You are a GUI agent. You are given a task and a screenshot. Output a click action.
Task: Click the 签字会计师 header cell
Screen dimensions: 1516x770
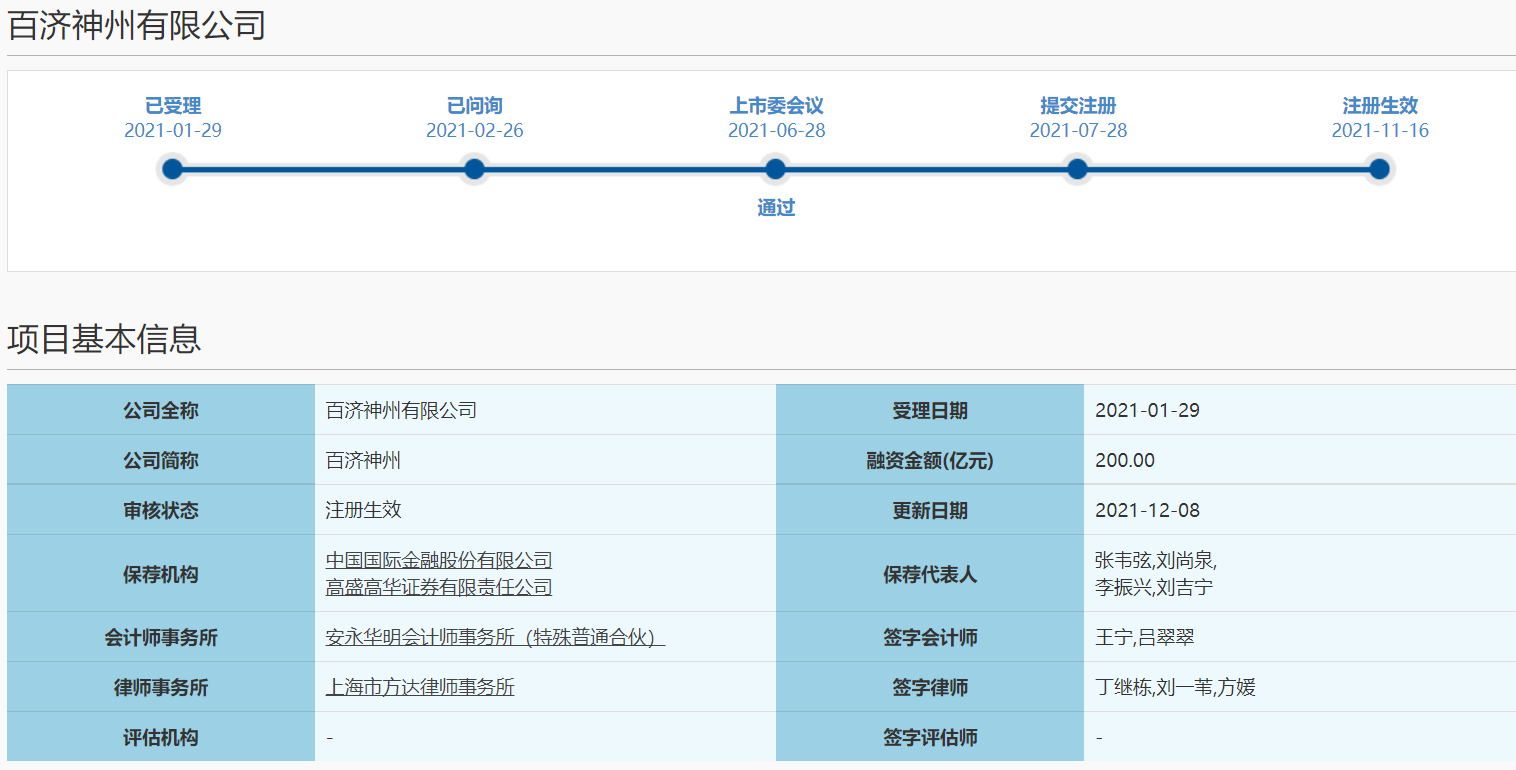(930, 637)
